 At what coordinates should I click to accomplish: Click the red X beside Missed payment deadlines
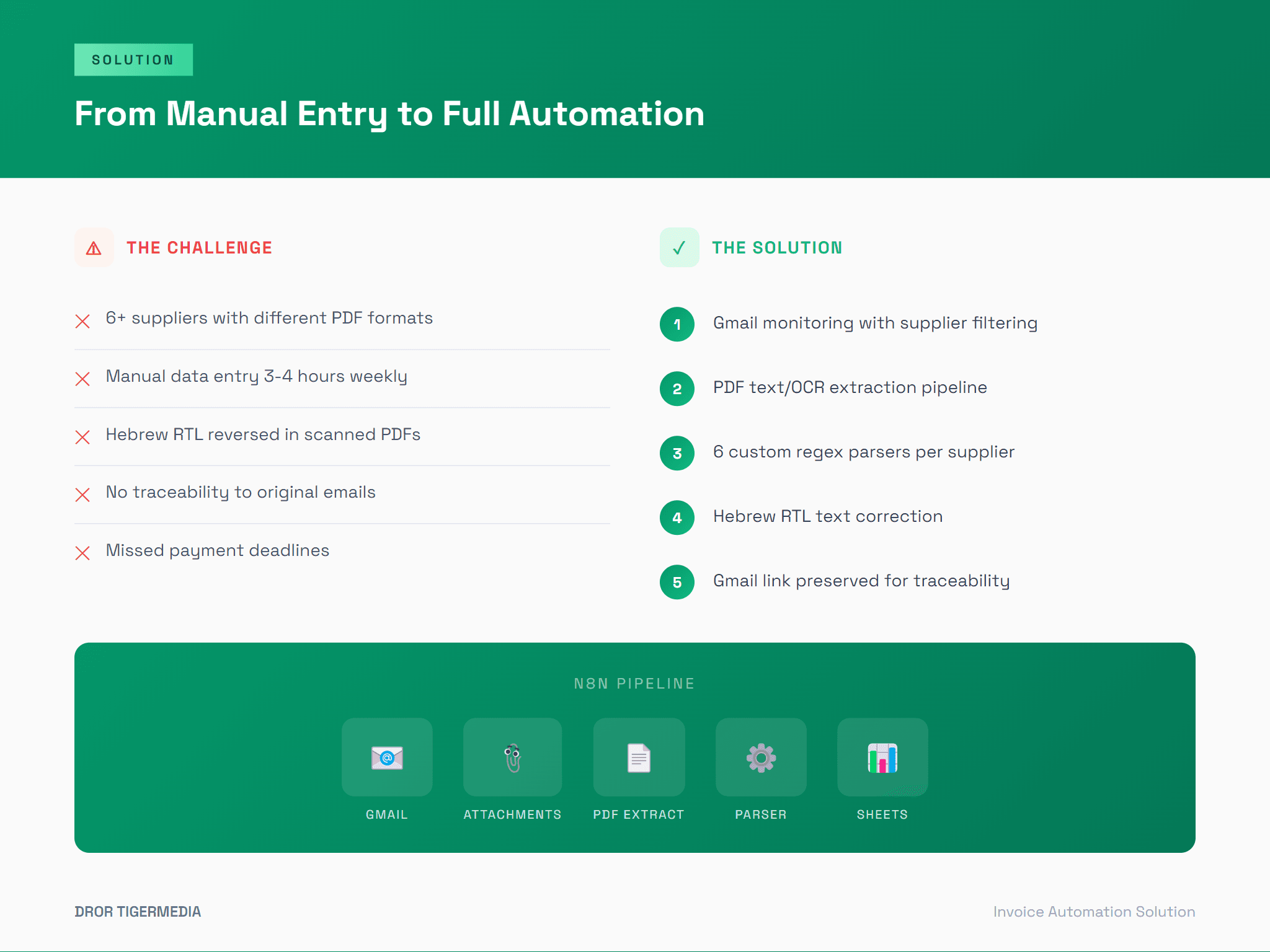click(82, 552)
